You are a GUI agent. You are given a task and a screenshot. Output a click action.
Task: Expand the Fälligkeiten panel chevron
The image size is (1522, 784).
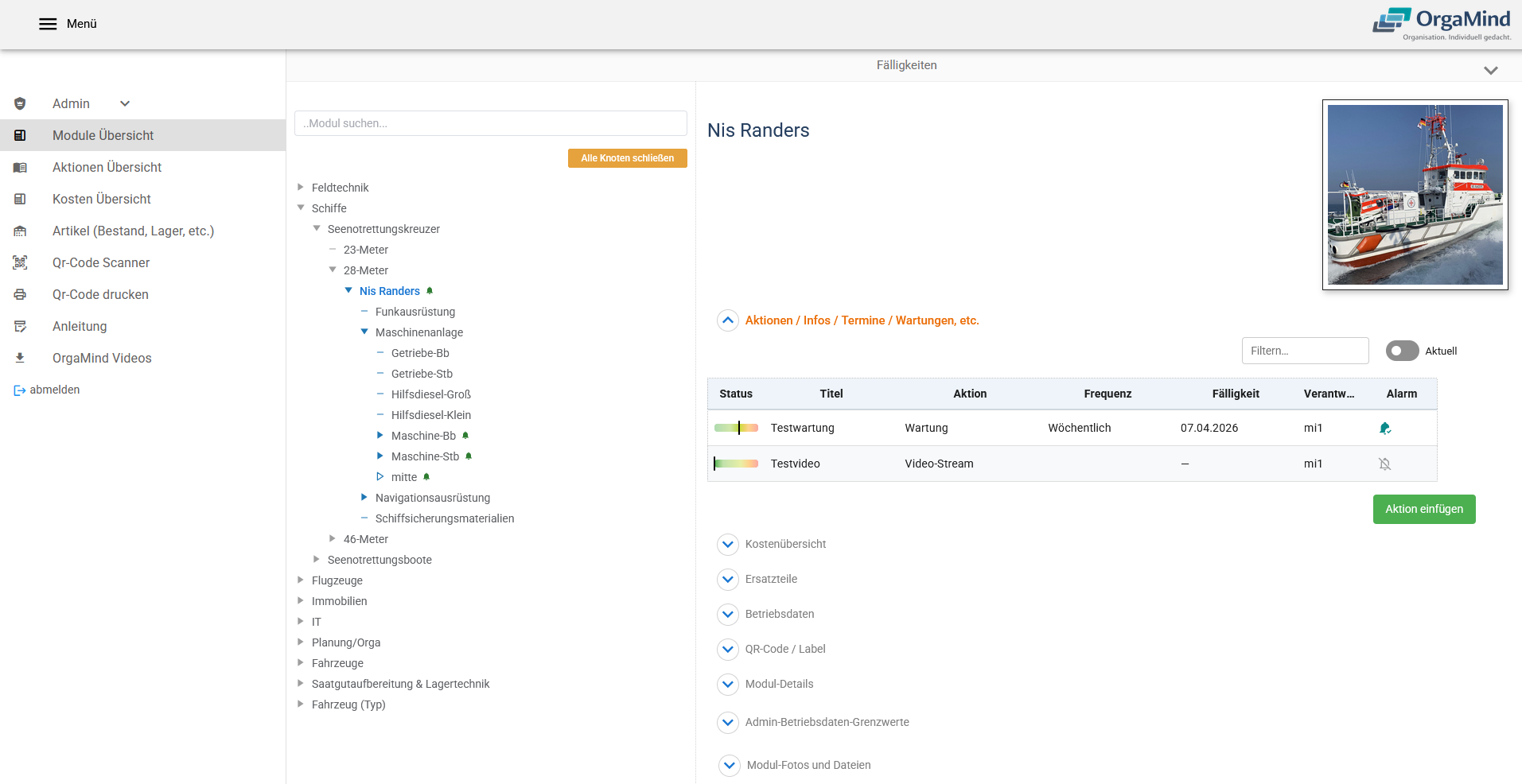coord(1490,70)
